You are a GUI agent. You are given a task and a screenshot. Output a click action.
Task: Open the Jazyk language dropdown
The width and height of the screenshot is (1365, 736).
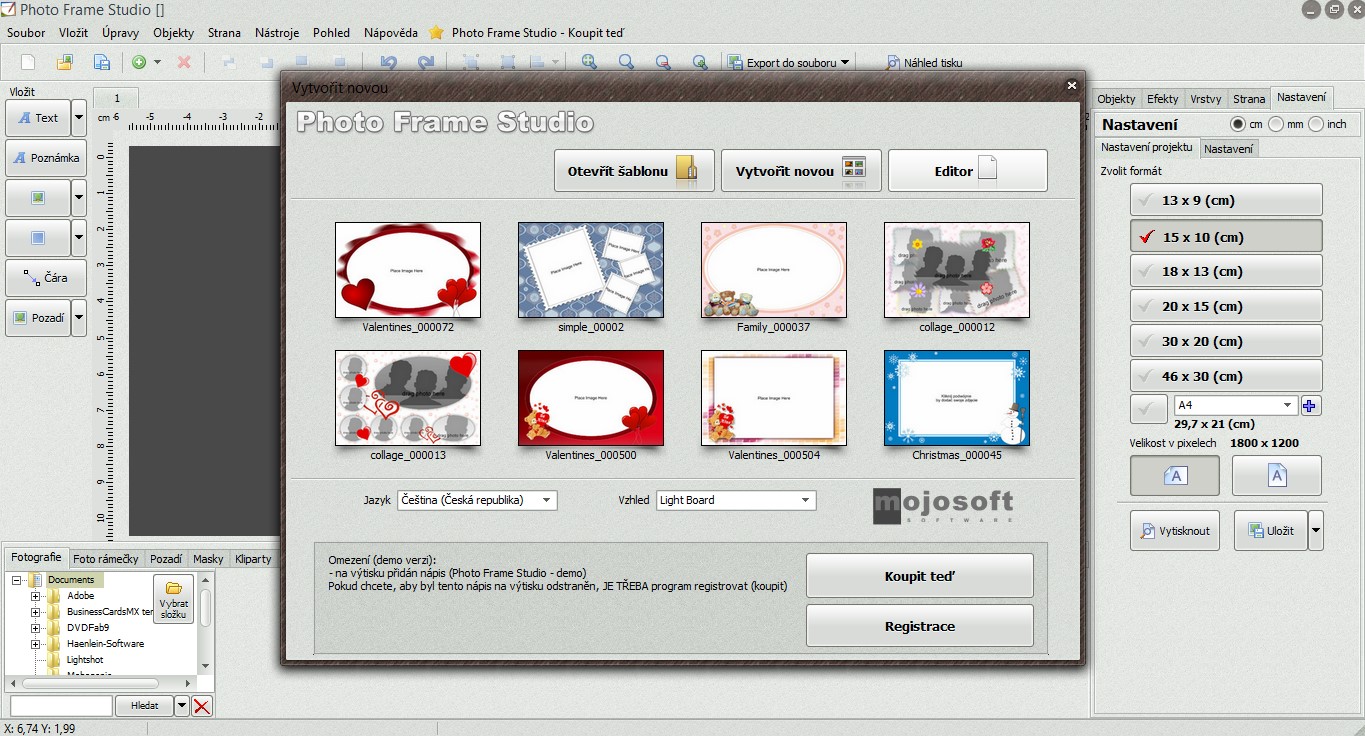pyautogui.click(x=477, y=500)
